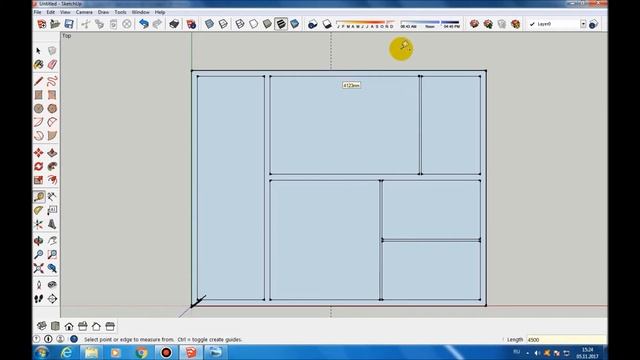
Task: Choose the Position Camera tool
Action: (38, 285)
